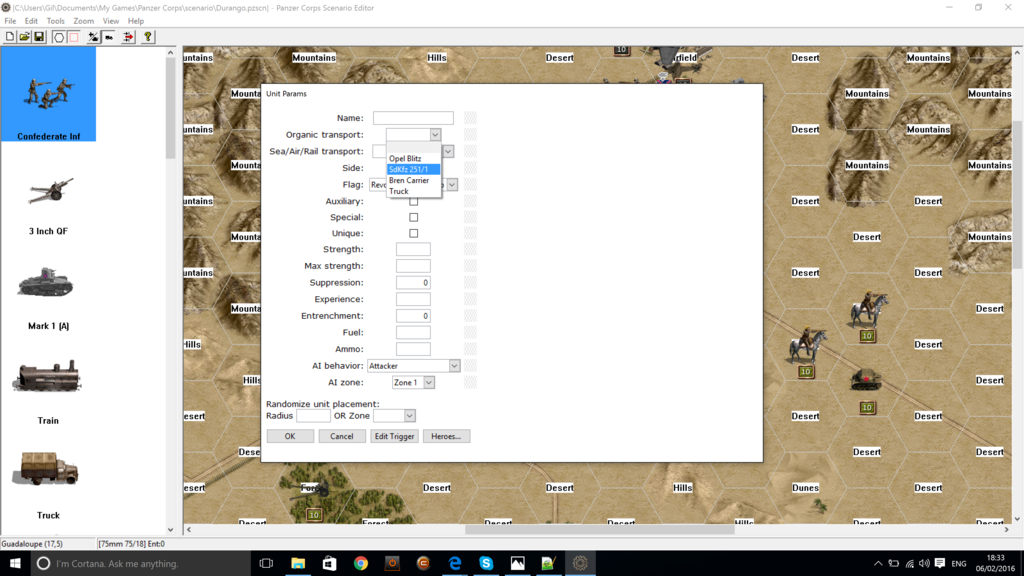Expand the Flag dropdown arrow
Screen dimensions: 1024x576
click(452, 185)
